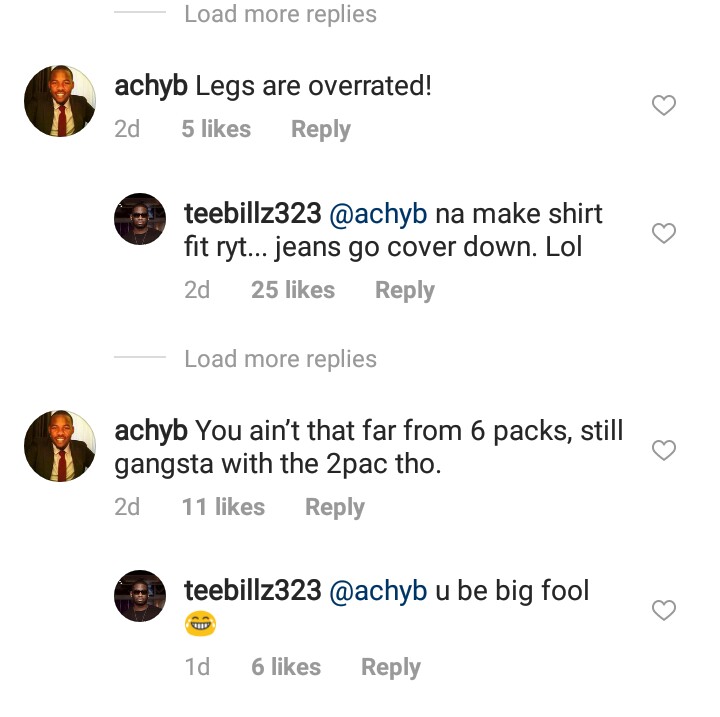
Task: Reply to "Legs are overrated!" comment
Action: click(320, 129)
